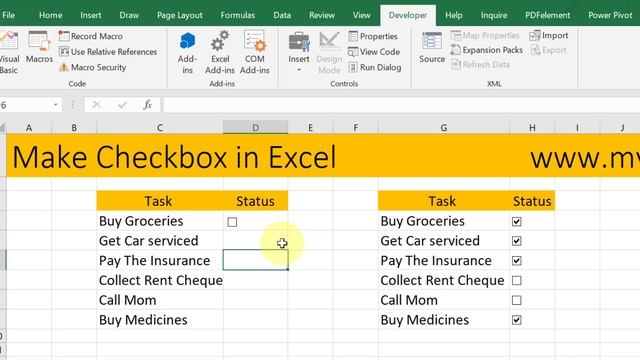Switch to the Insert ribbon tab
This screenshot has width=640, height=360.
(91, 15)
